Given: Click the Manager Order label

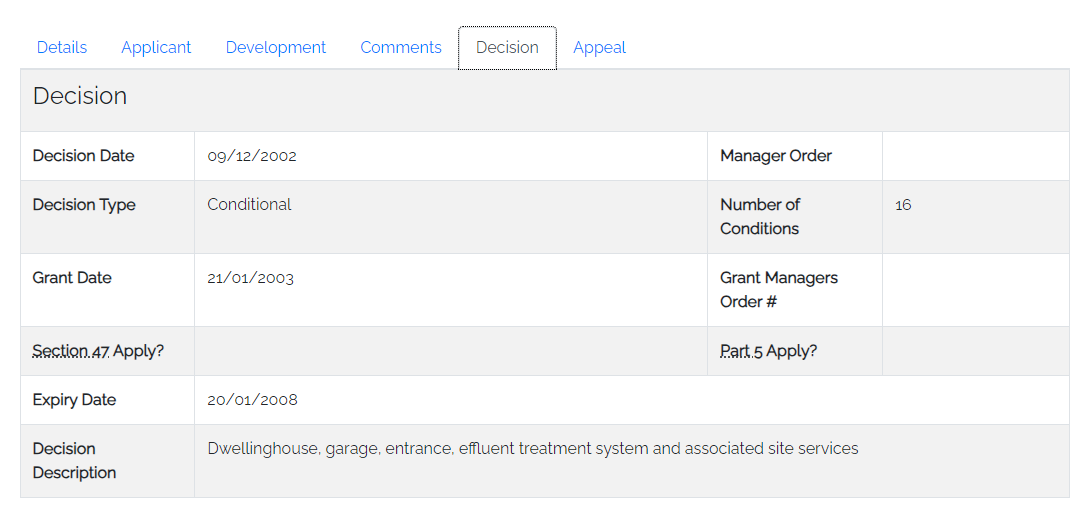Looking at the screenshot, I should pos(776,156).
